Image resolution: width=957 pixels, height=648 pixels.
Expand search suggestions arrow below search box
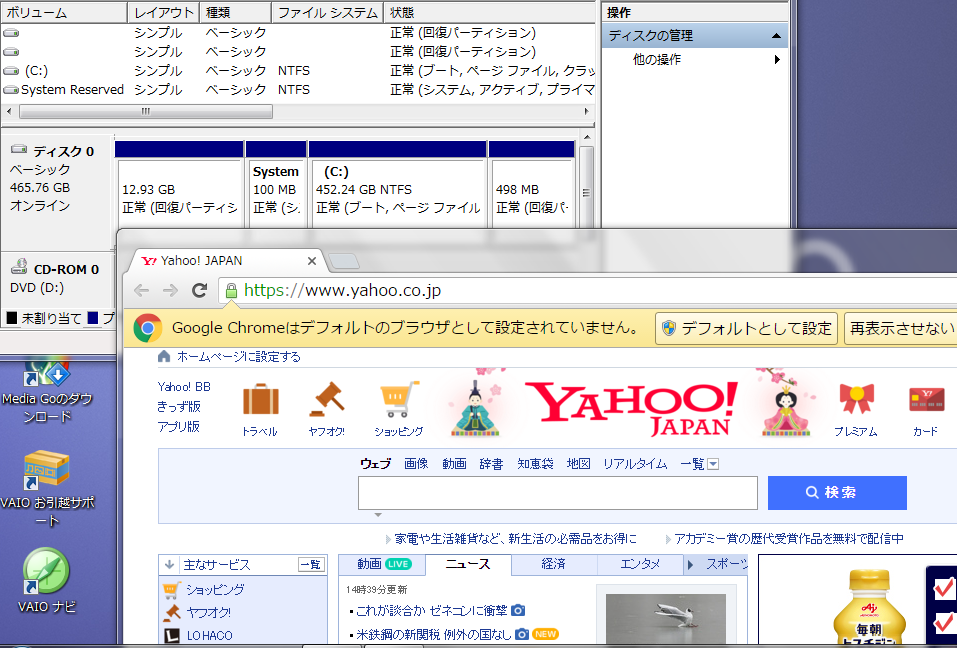click(x=378, y=515)
